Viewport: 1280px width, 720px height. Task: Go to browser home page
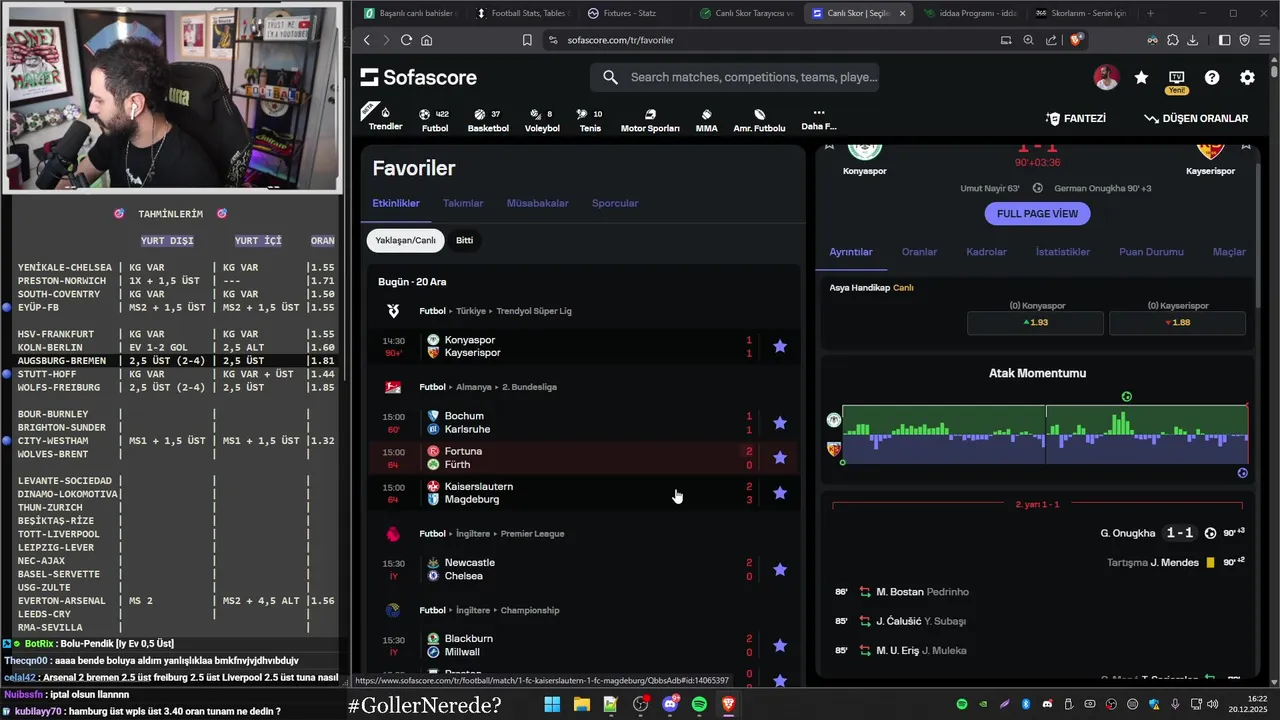[427, 40]
